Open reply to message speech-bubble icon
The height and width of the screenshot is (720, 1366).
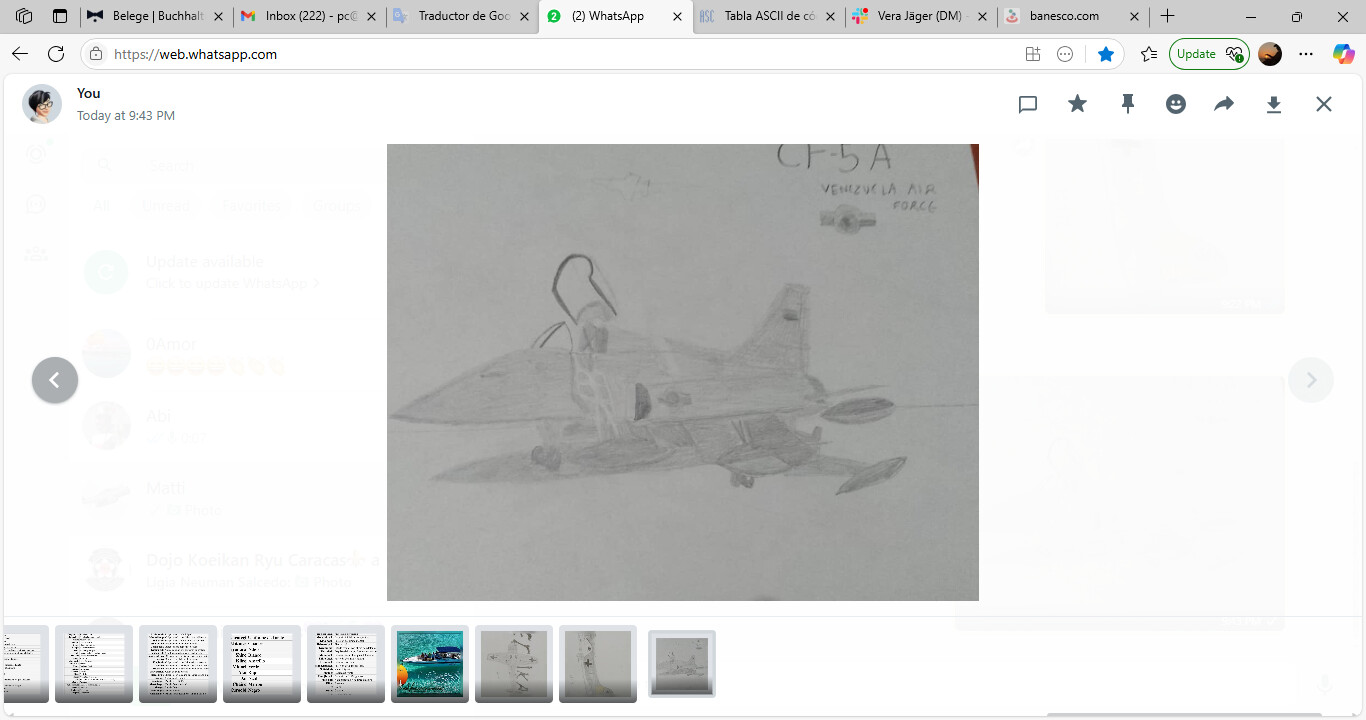1028,104
